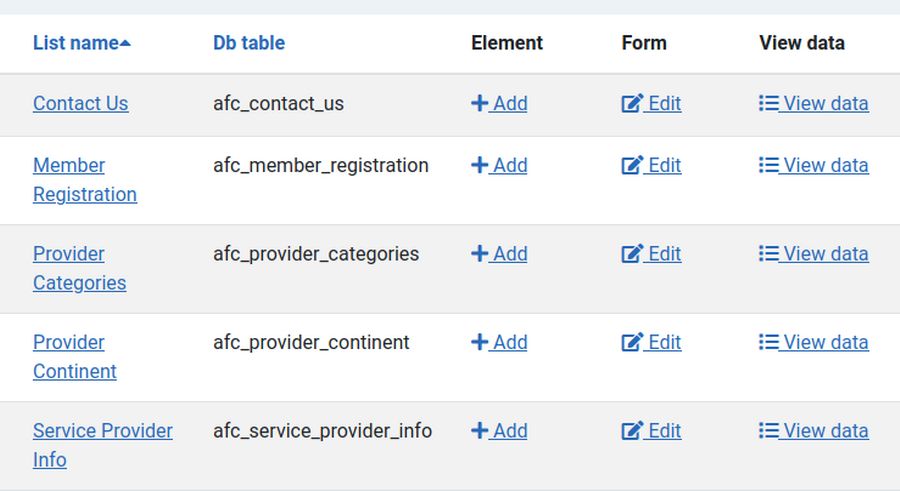Click the plus icon for Contact Us

point(479,103)
